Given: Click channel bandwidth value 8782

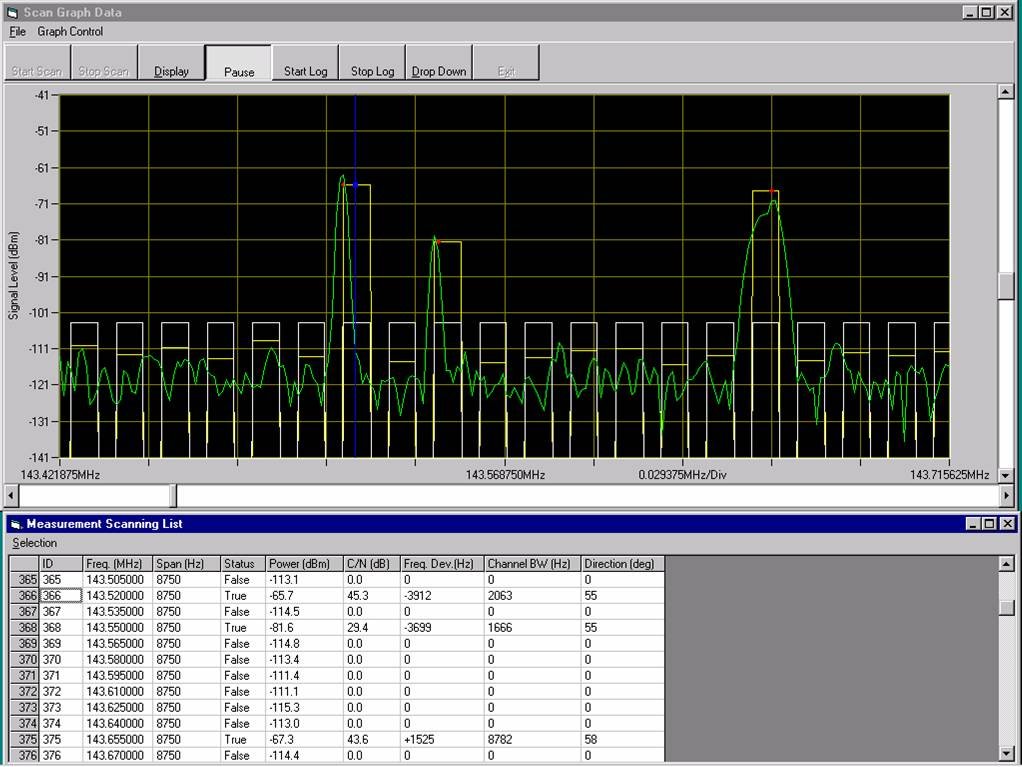Looking at the screenshot, I should [533, 740].
